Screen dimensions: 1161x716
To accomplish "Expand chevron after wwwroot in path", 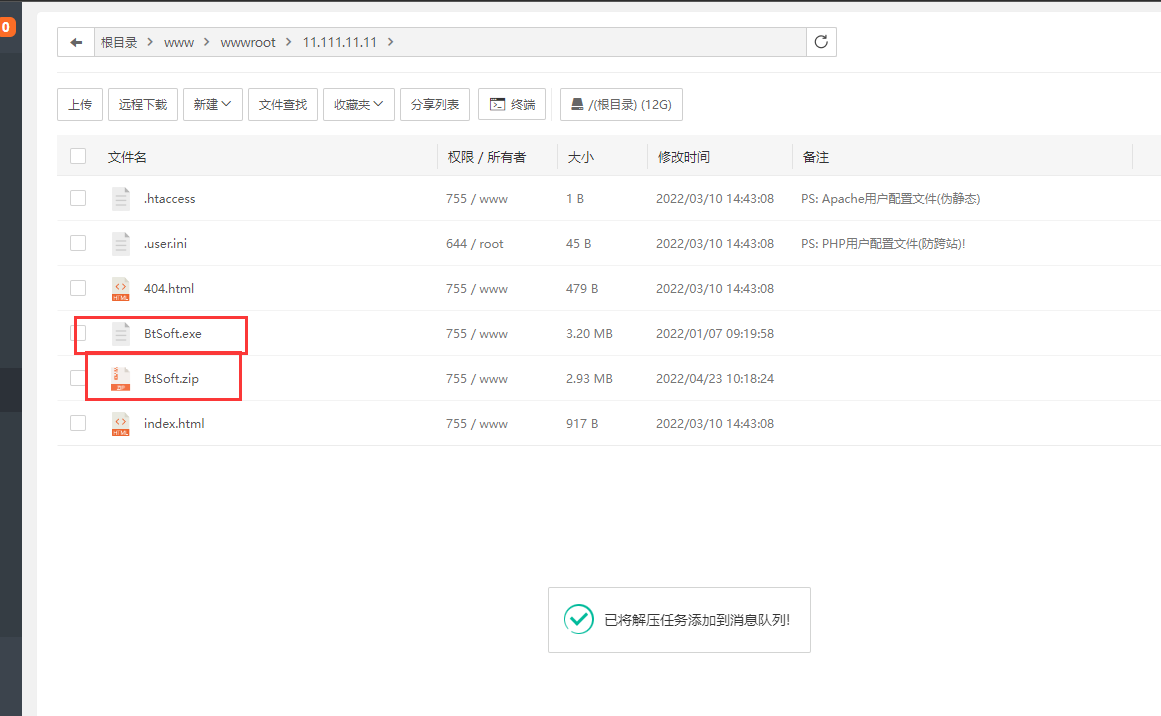I will 288,42.
